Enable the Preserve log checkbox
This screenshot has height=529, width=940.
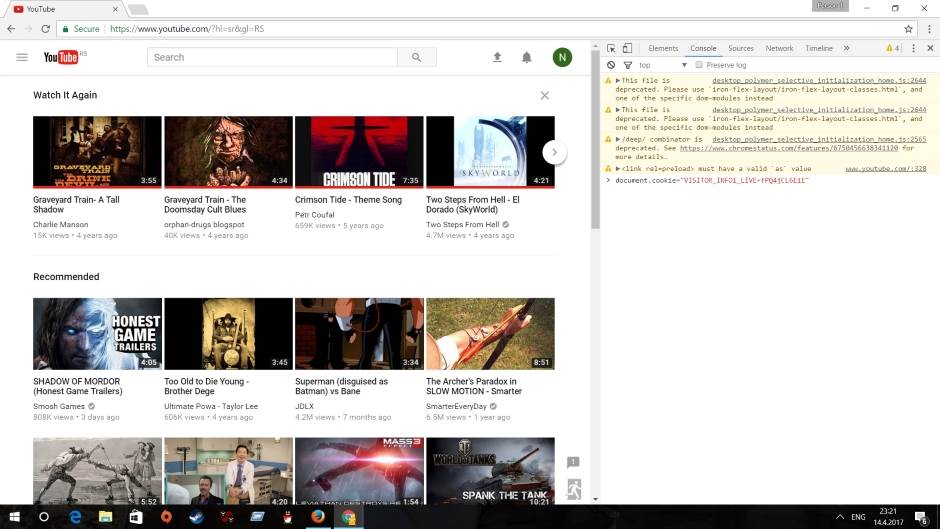(699, 65)
